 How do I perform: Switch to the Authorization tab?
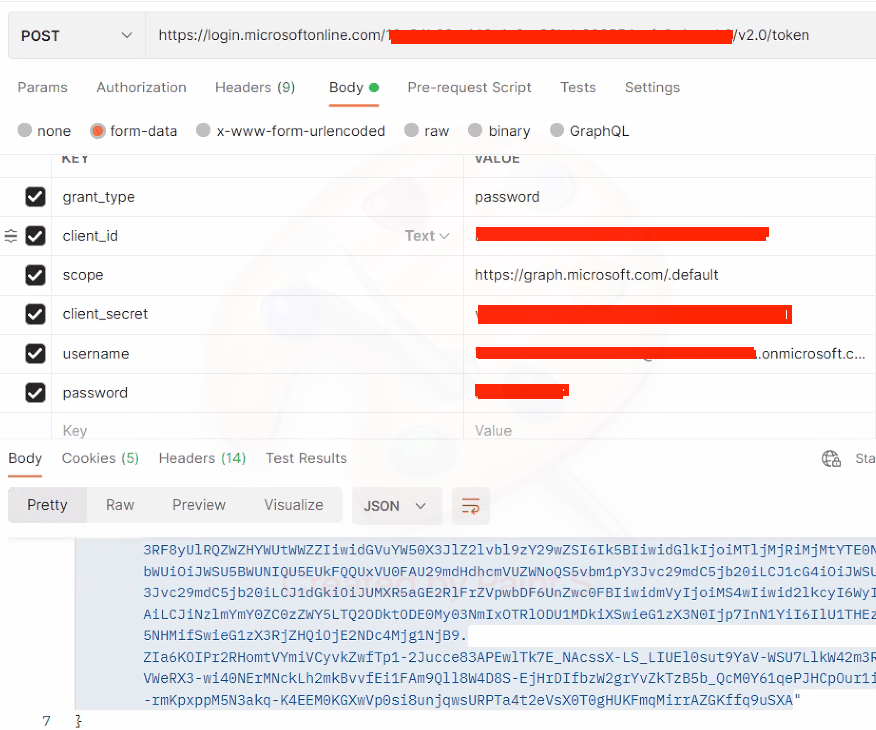pos(140,87)
